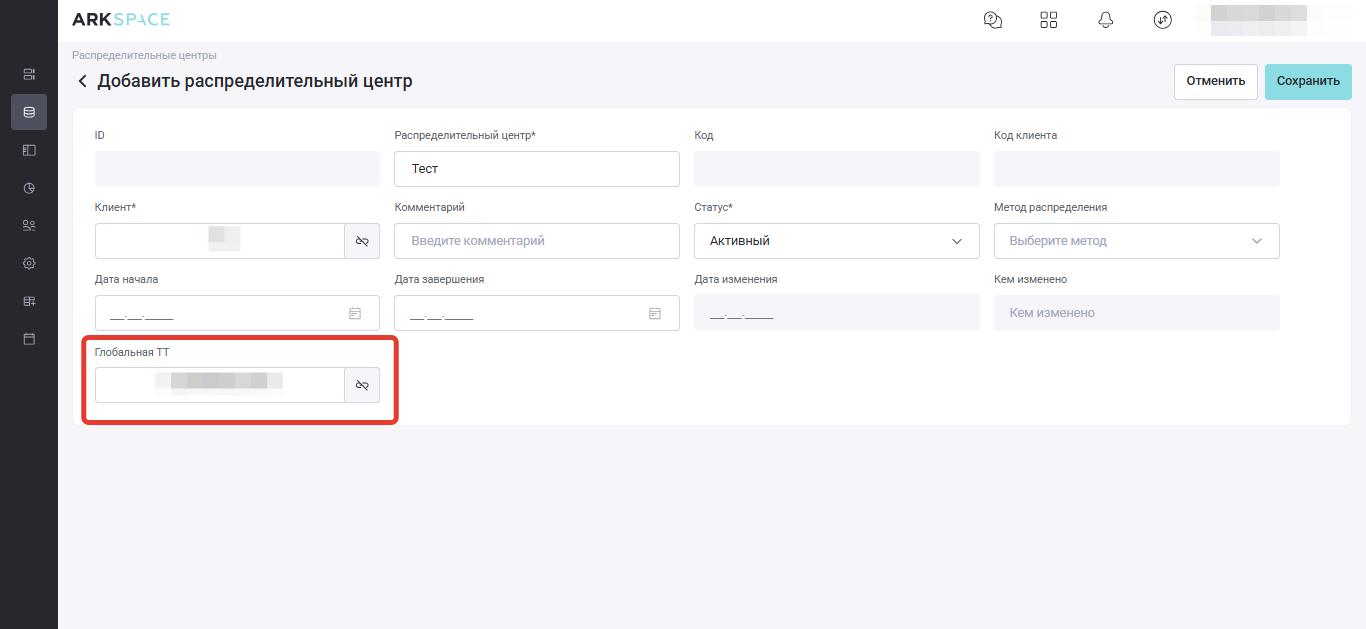
Task: Open the apps grid menu
Action: tap(1049, 20)
